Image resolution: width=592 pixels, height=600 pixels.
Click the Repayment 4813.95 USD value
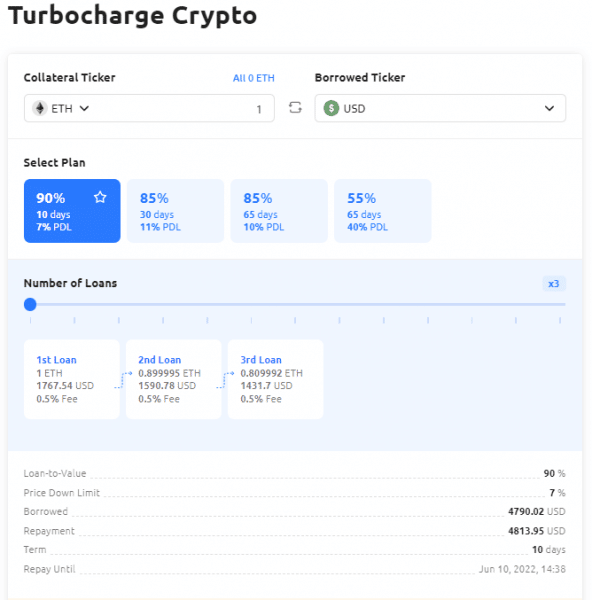tap(537, 531)
